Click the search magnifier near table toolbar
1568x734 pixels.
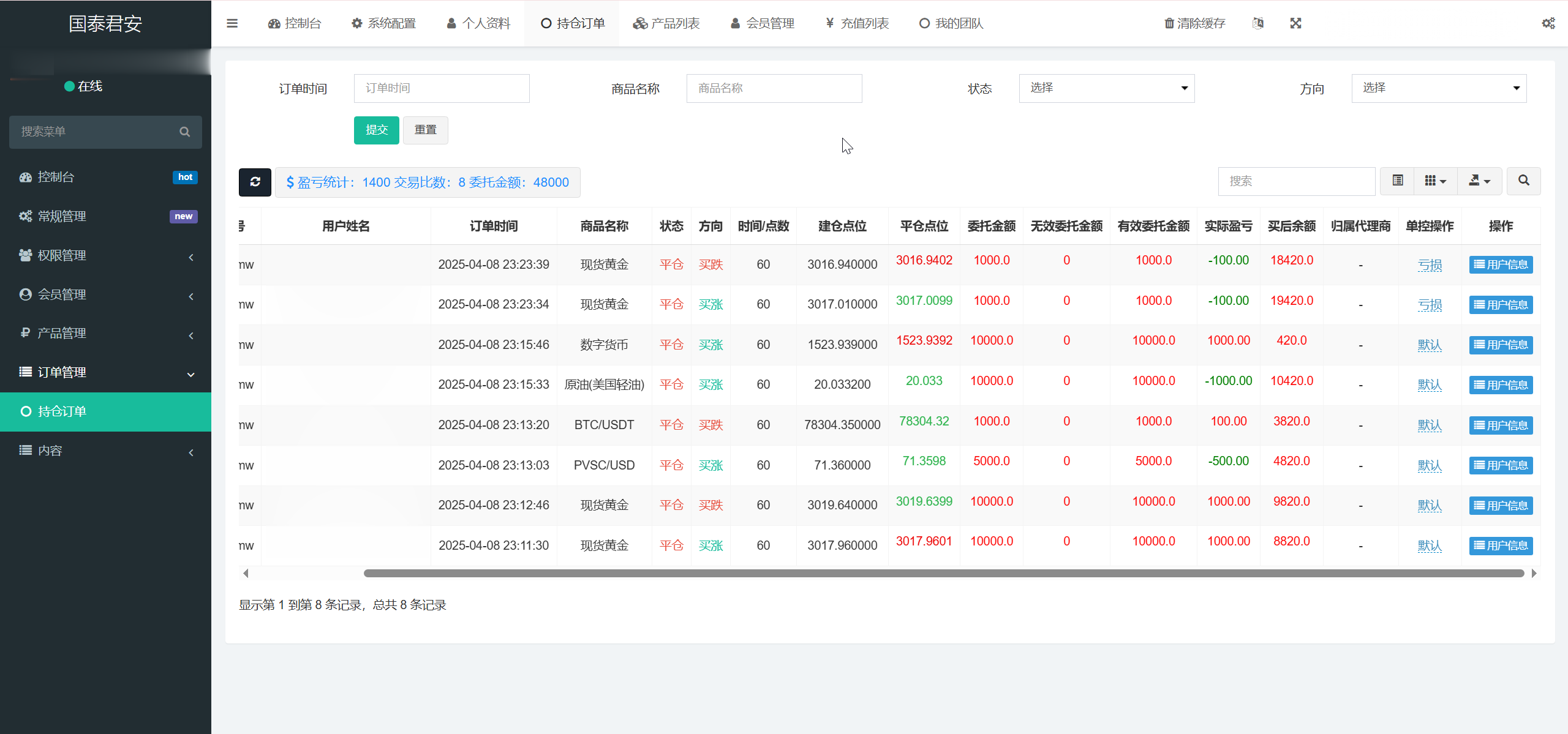click(x=1523, y=181)
